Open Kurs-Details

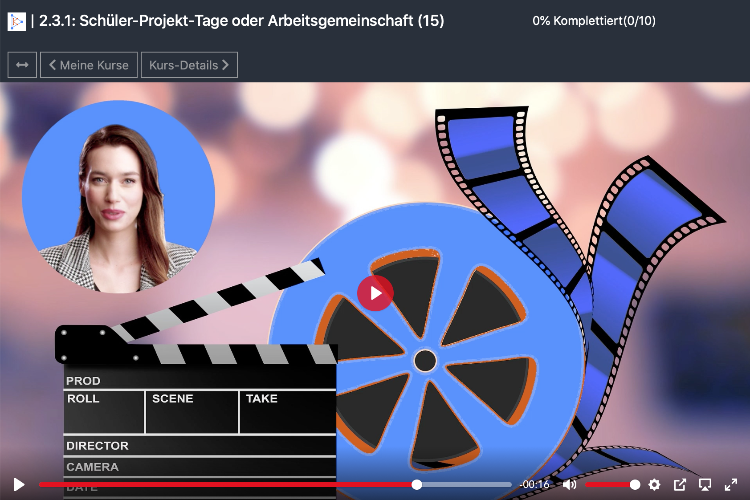coord(189,65)
